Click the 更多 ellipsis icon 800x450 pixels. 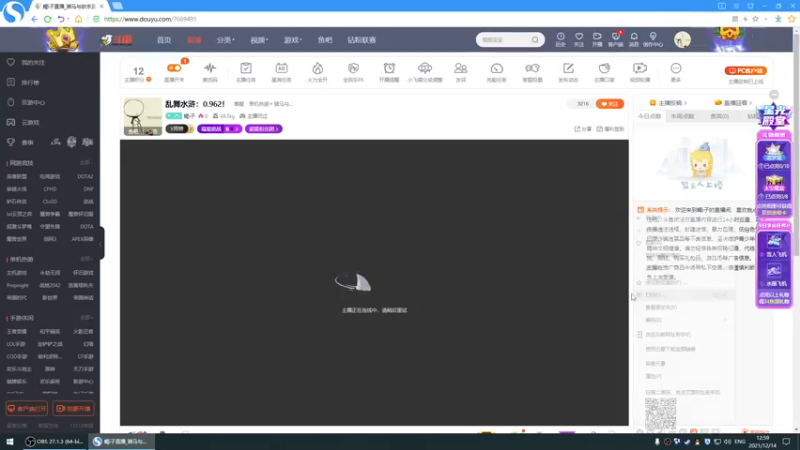(x=676, y=68)
